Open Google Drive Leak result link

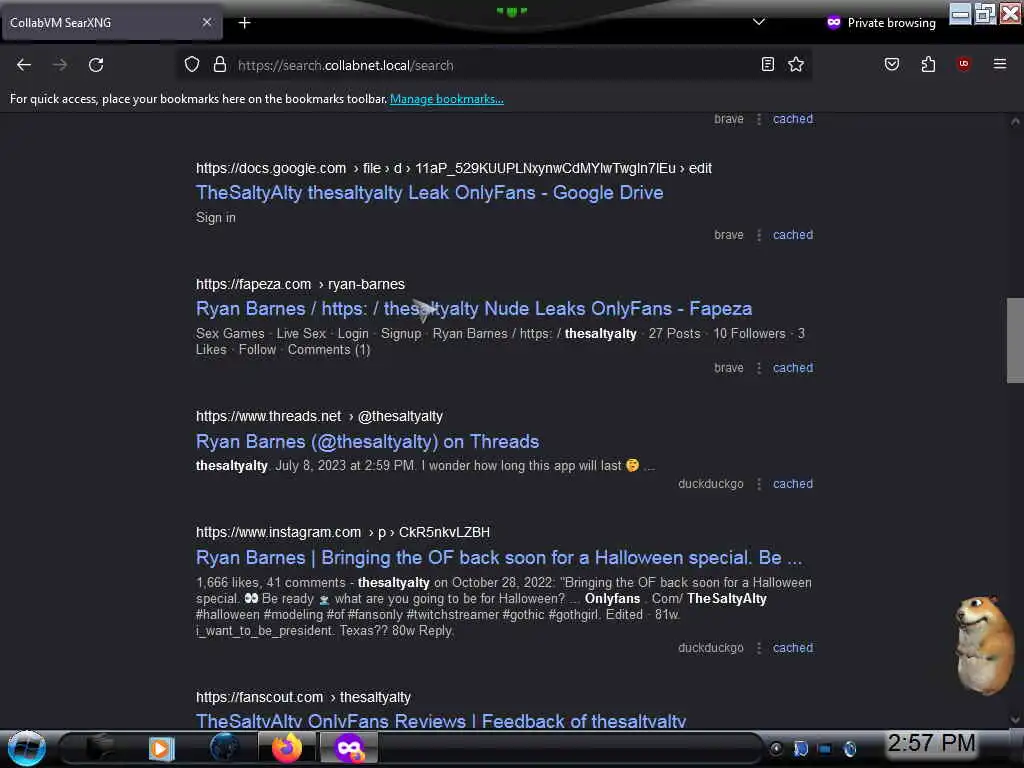430,193
